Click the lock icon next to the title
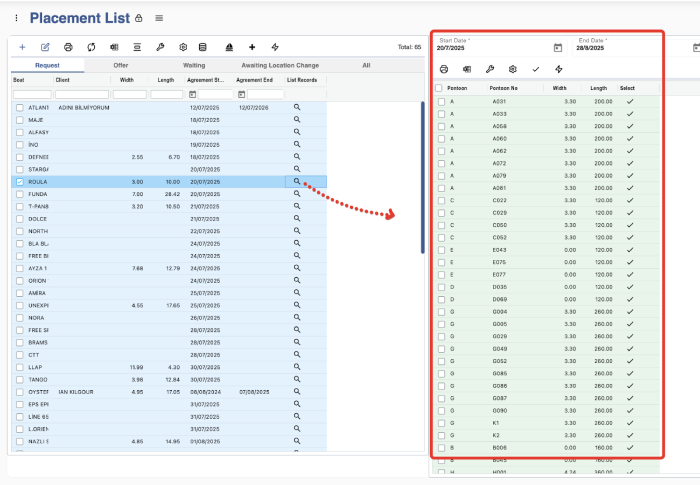Image resolution: width=700 pixels, height=485 pixels. [x=139, y=18]
